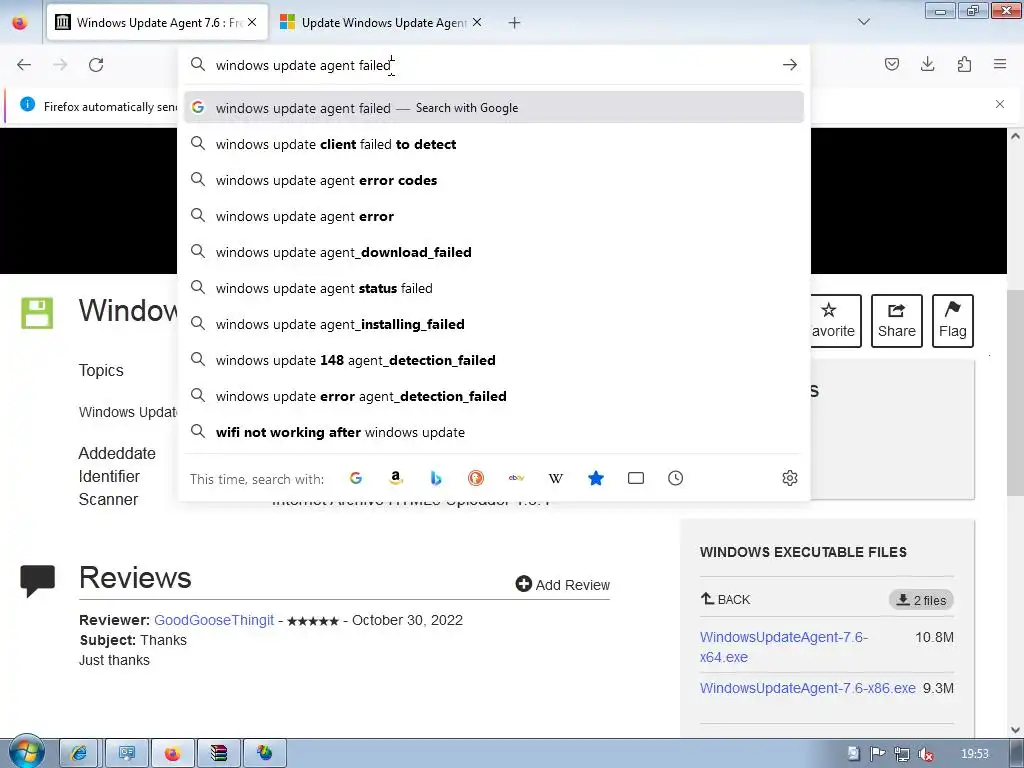Download WindowsUpdateAgent-7.6-x86.exe
This screenshot has width=1024, height=768.
[x=807, y=688]
